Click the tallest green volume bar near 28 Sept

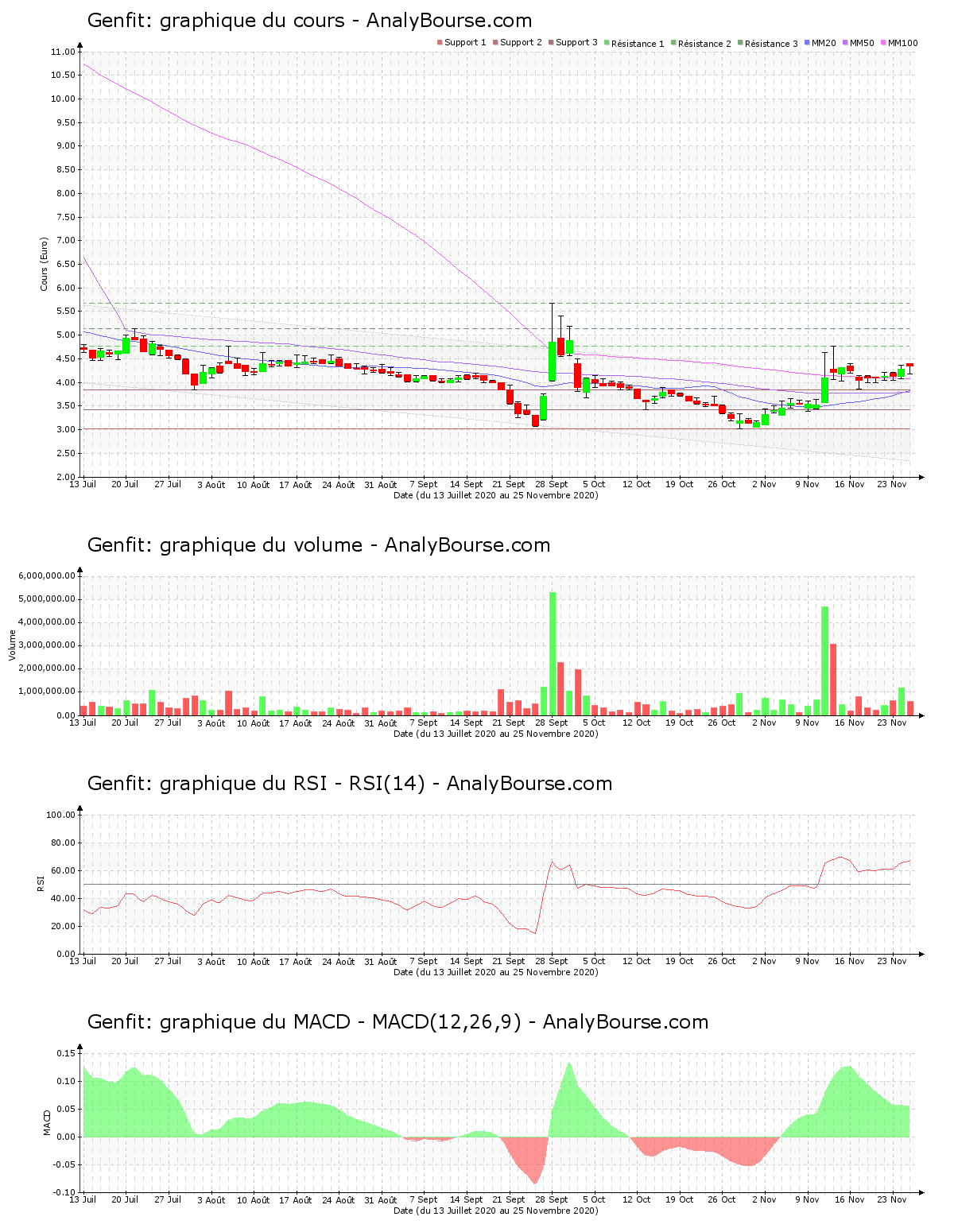coord(553,653)
